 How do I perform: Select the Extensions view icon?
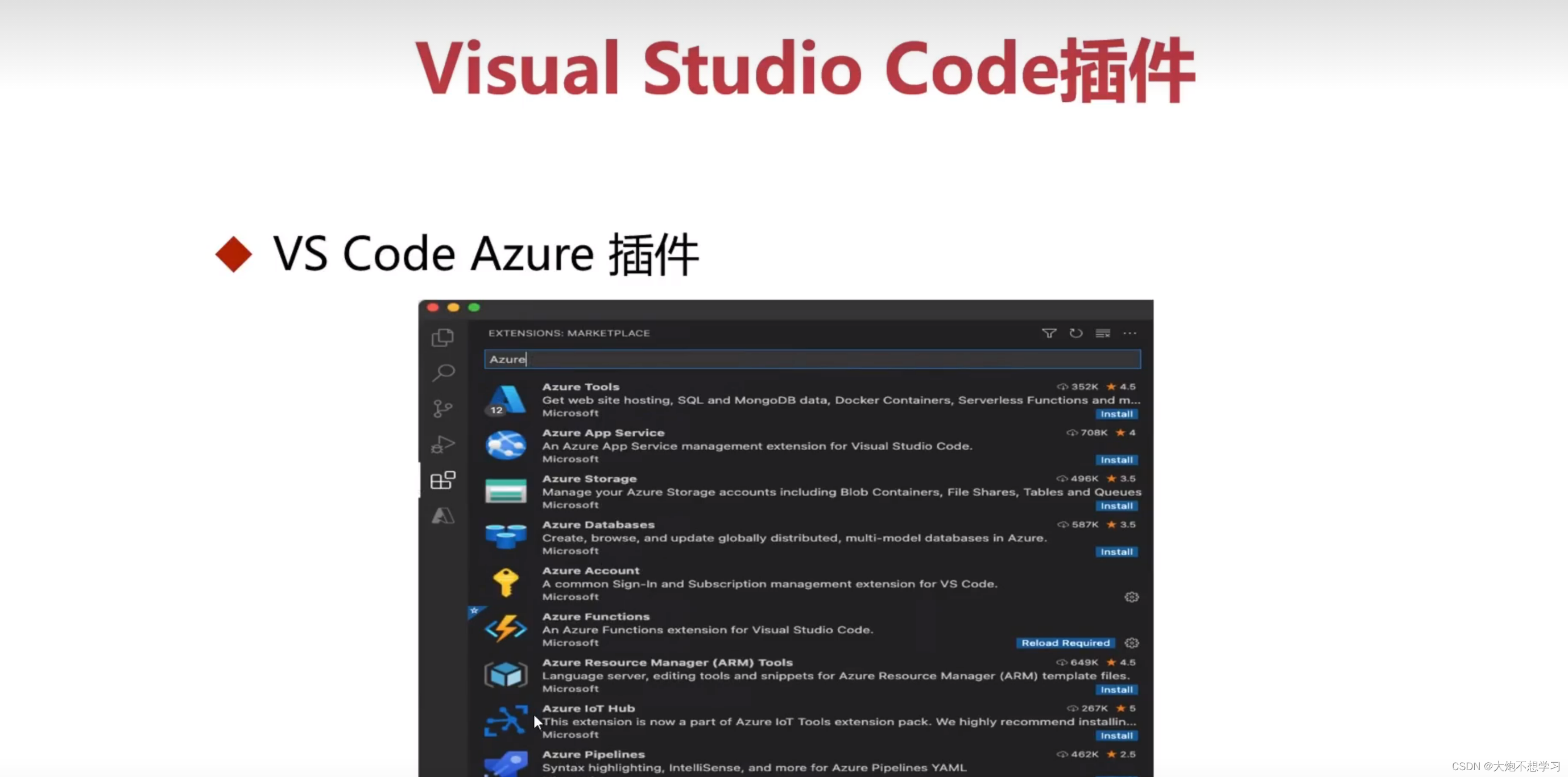[x=442, y=480]
